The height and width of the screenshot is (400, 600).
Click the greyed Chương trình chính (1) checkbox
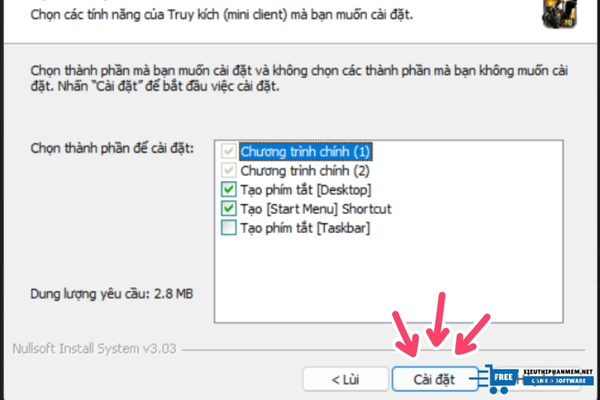coord(228,151)
